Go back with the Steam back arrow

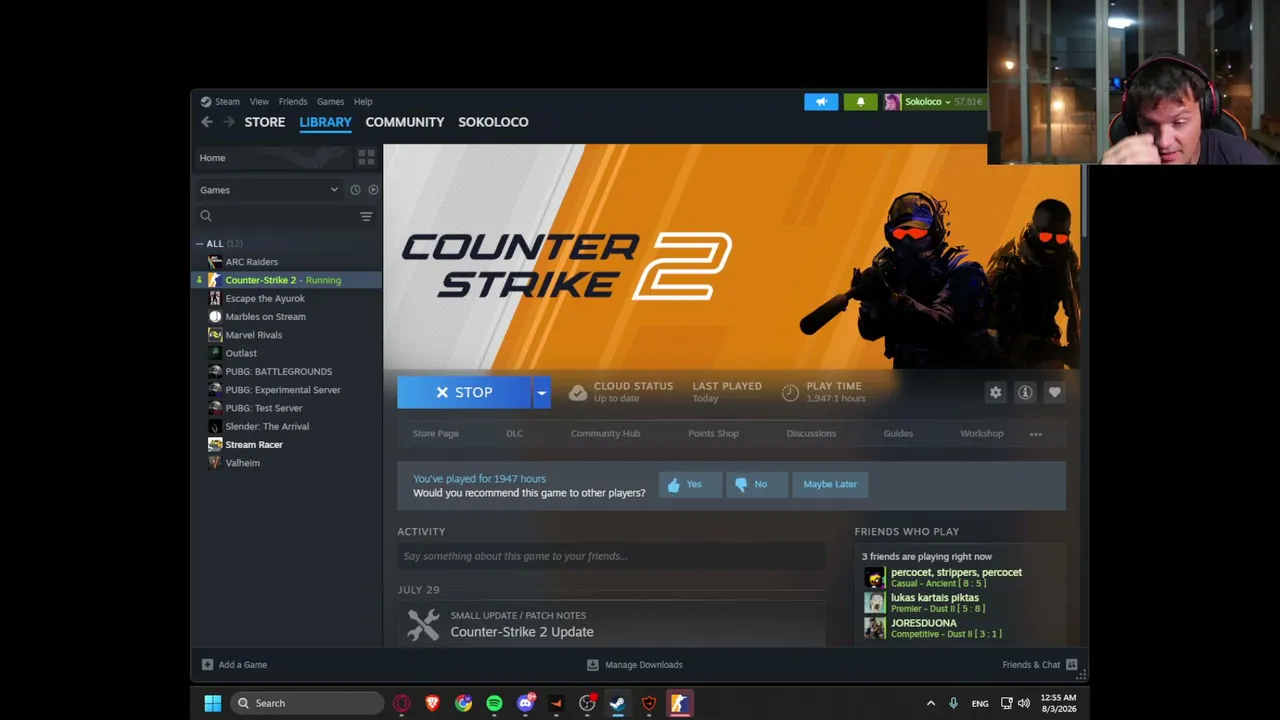(207, 122)
